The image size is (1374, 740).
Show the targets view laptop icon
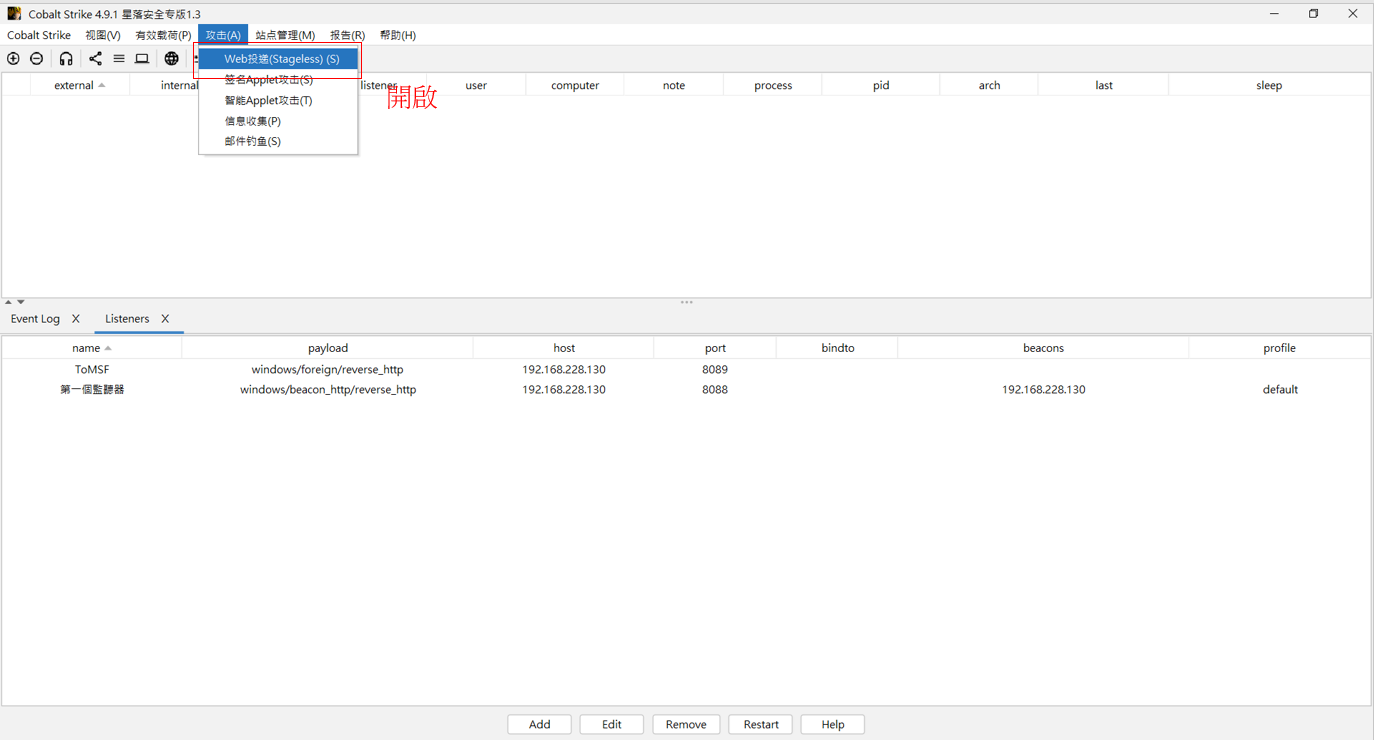[142, 59]
